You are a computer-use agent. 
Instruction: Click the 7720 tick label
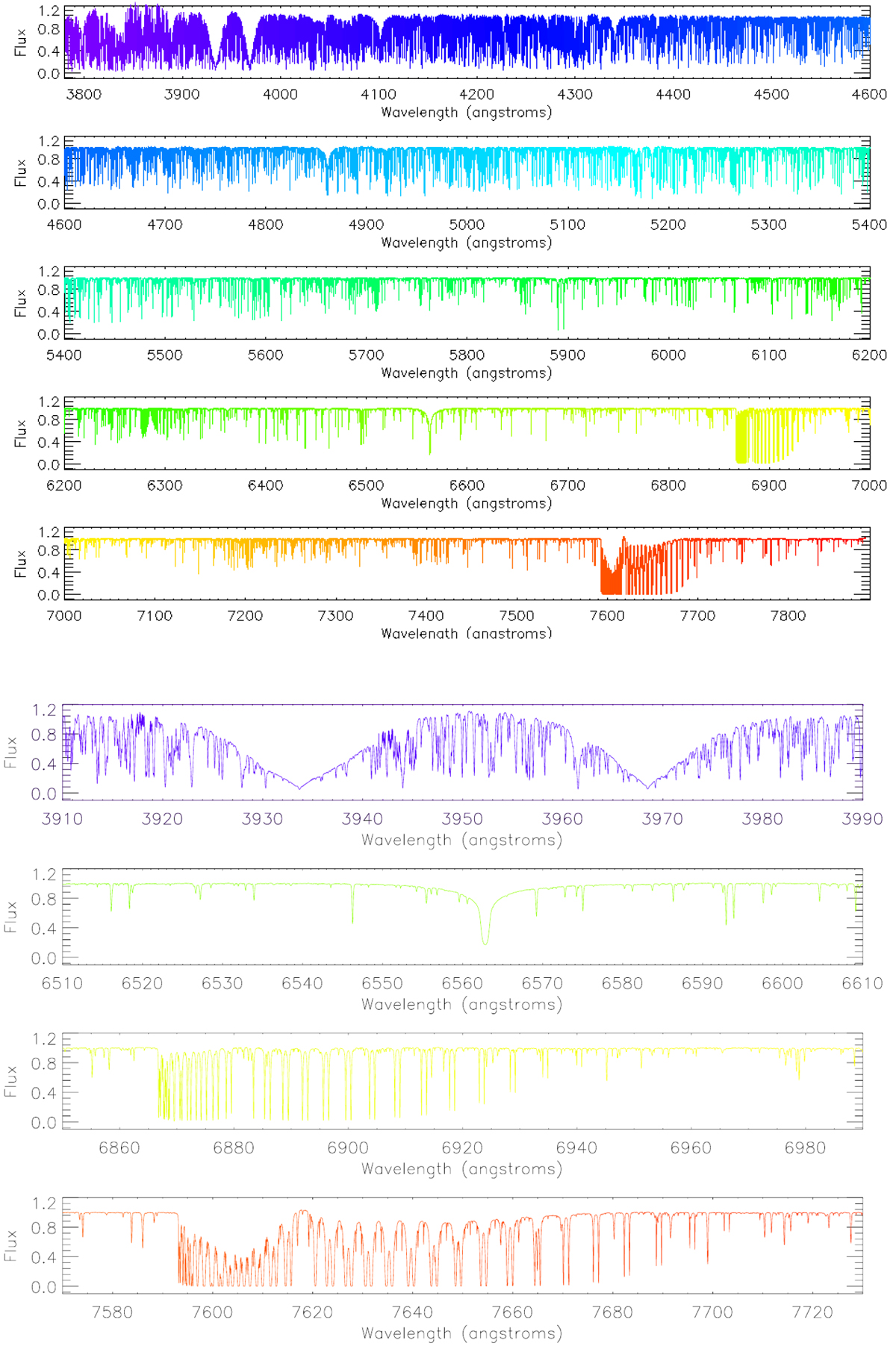pyautogui.click(x=812, y=1312)
